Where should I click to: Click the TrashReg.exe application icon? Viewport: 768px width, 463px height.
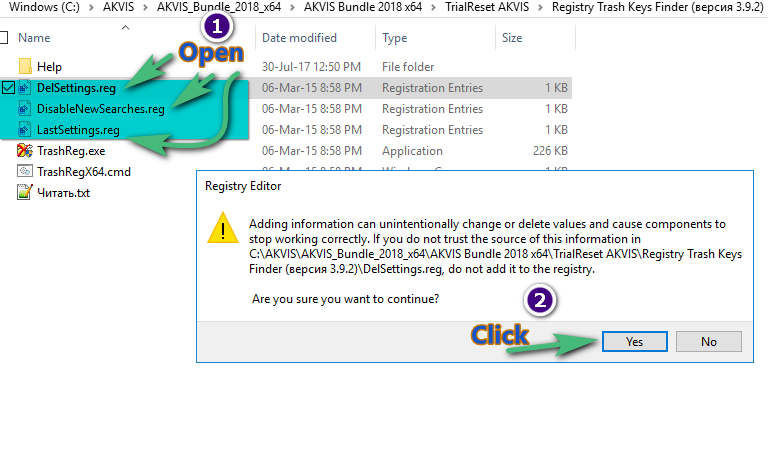(25, 151)
